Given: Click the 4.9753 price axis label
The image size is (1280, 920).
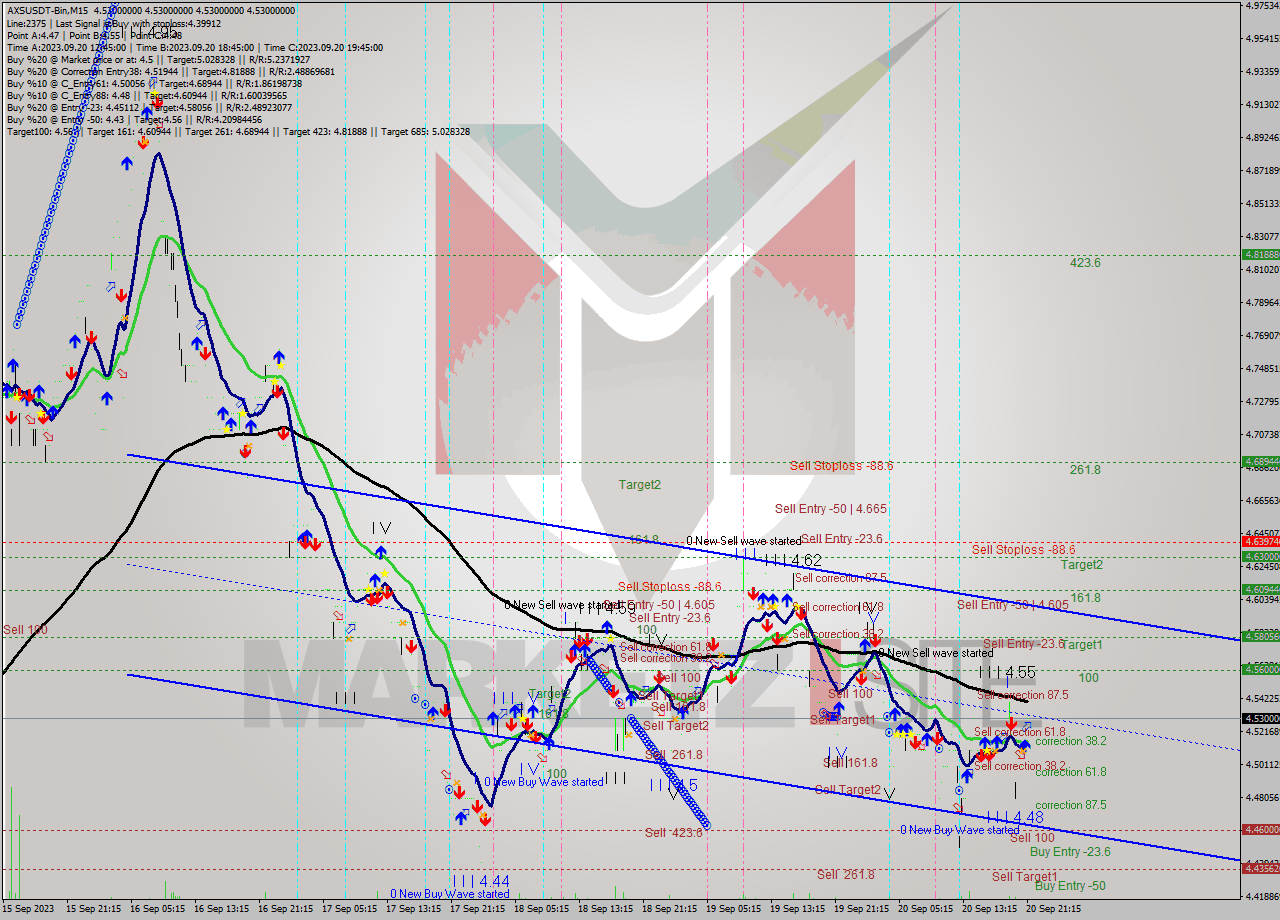Looking at the screenshot, I should click(x=1261, y=6).
